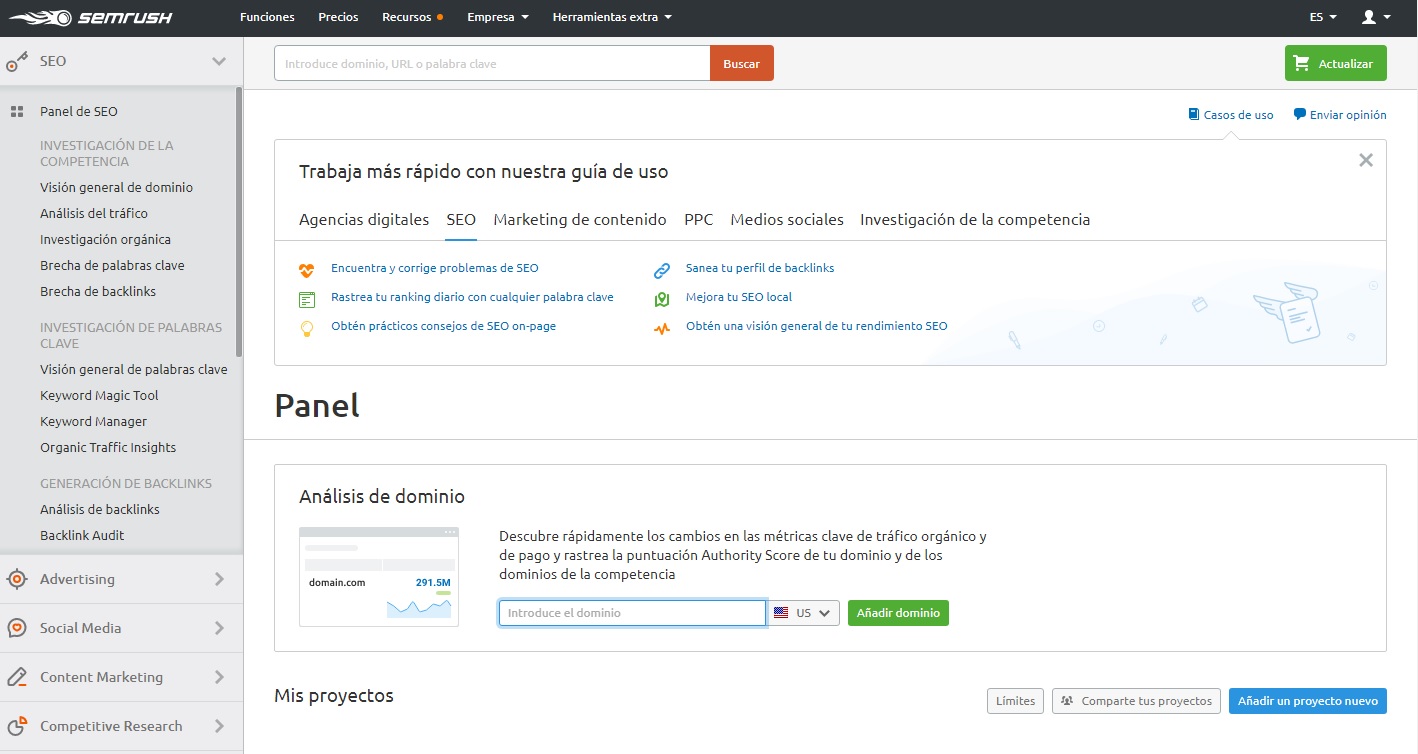Click the Añadir dominio button
This screenshot has width=1418, height=754.
[x=898, y=613]
